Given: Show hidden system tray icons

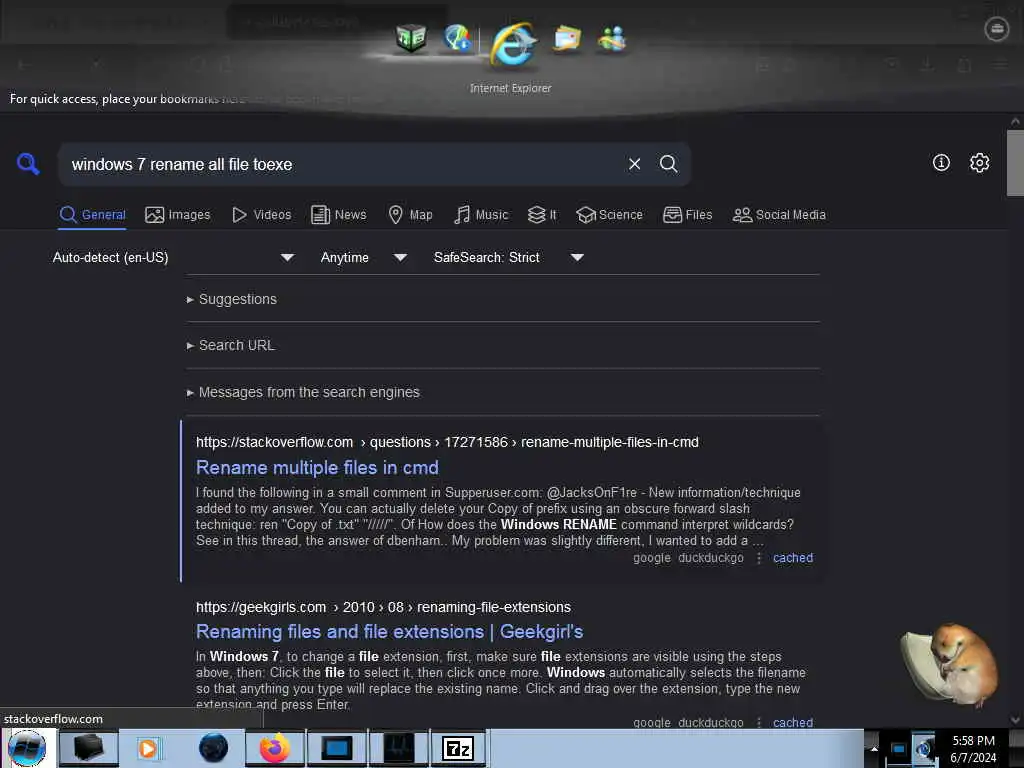Looking at the screenshot, I should coord(874,749).
